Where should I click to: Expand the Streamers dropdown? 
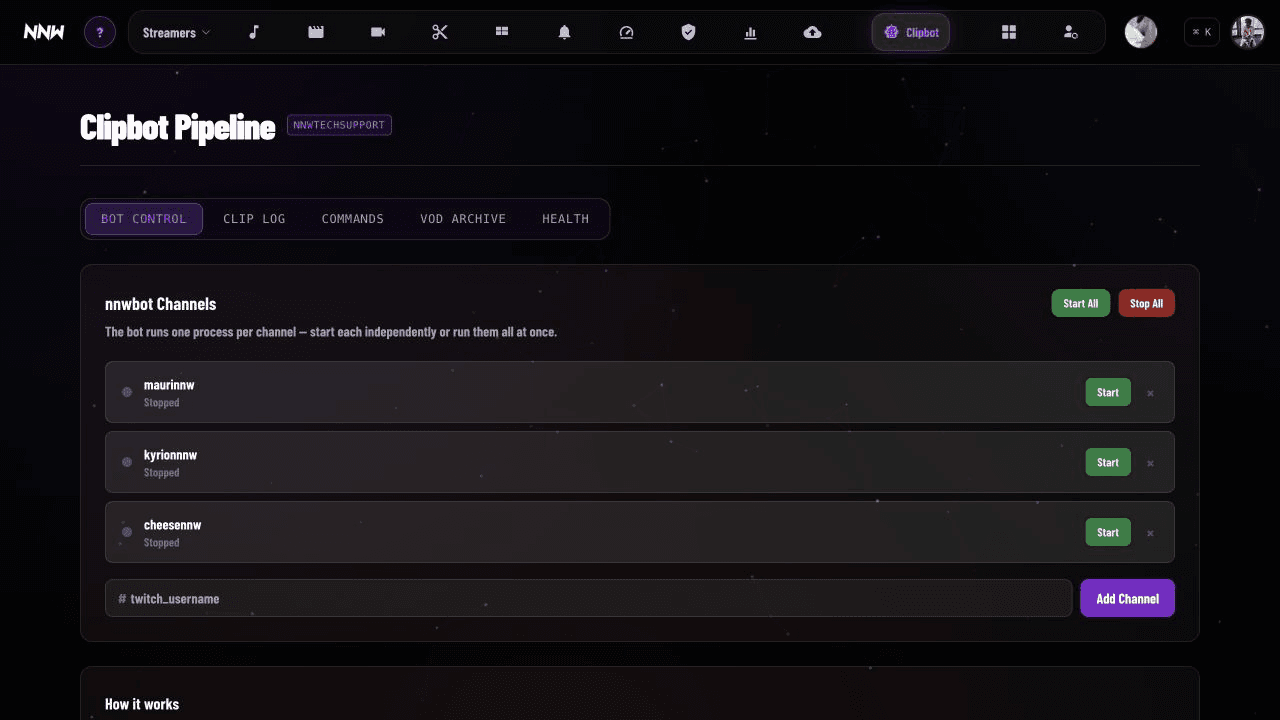tap(176, 32)
